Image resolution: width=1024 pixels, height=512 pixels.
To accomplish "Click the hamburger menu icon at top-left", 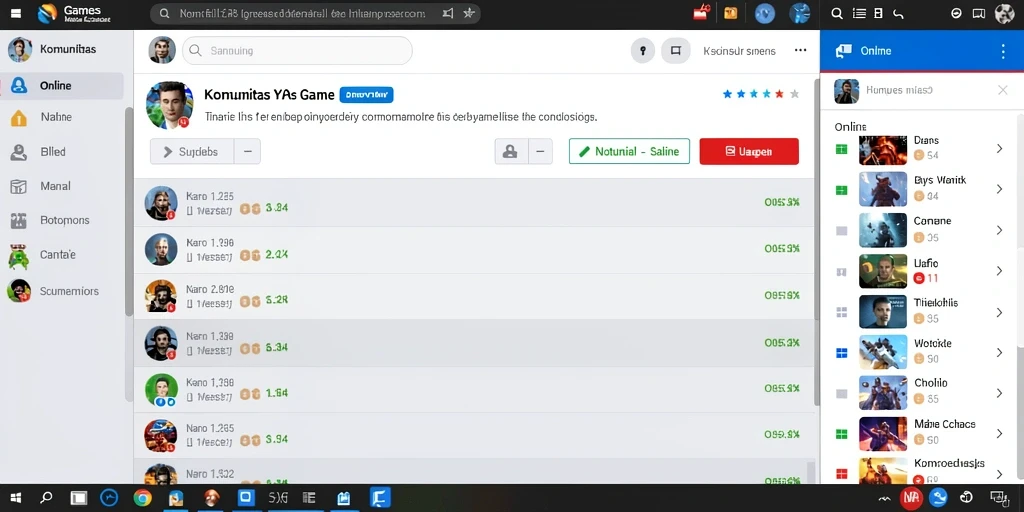I will click(16, 12).
